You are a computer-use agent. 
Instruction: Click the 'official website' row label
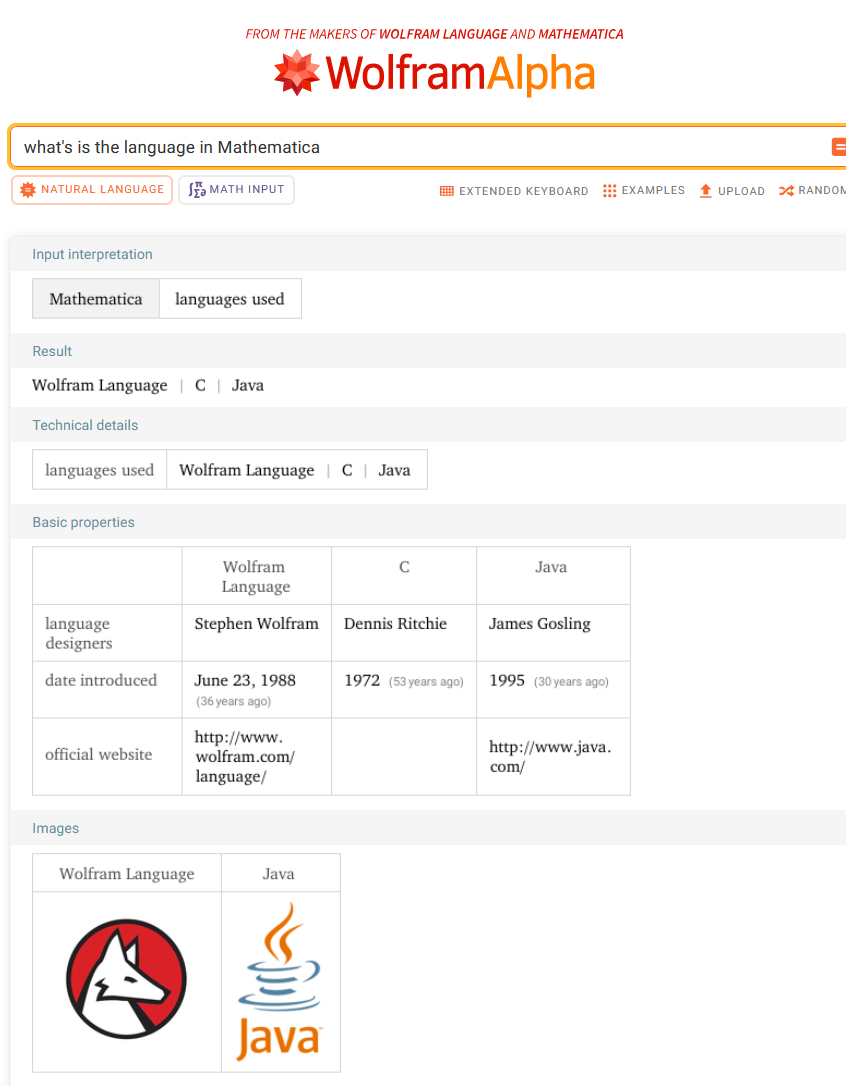coord(98,754)
